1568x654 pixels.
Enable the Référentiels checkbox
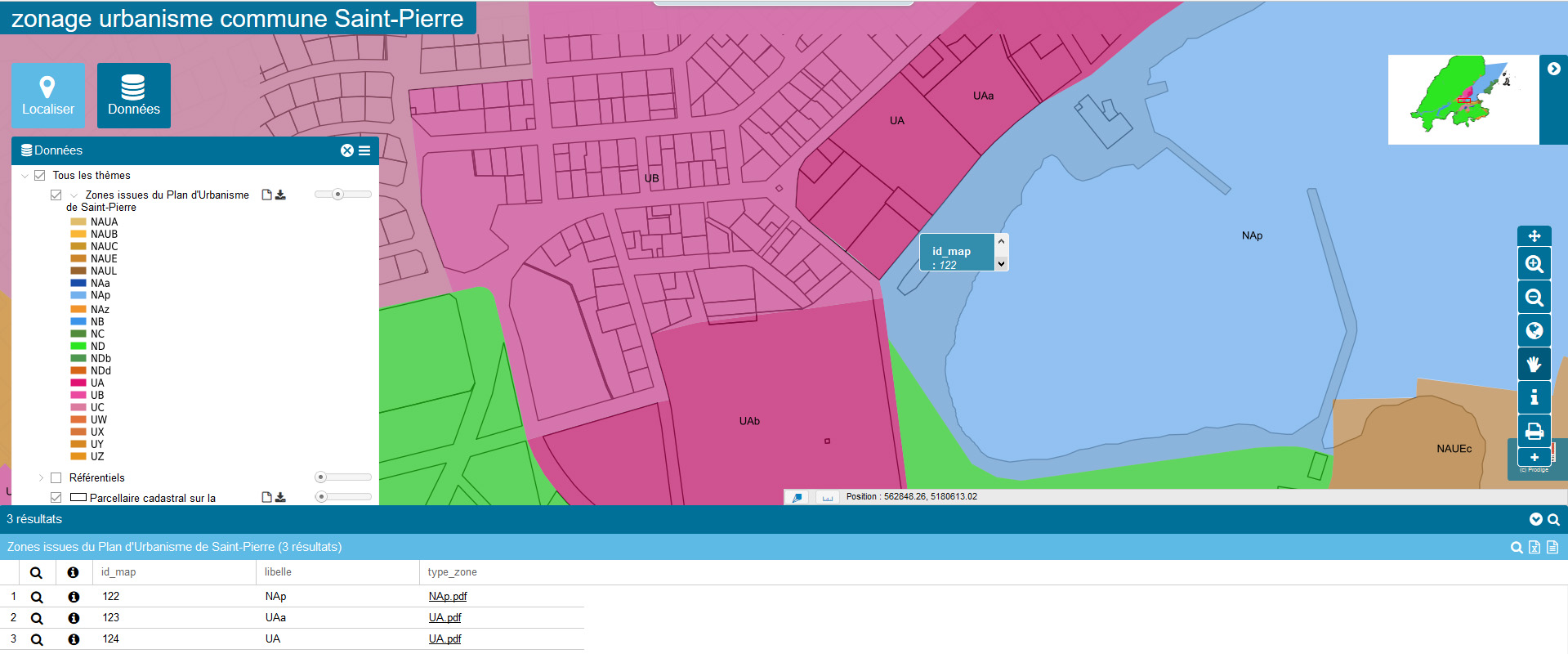pyautogui.click(x=56, y=477)
